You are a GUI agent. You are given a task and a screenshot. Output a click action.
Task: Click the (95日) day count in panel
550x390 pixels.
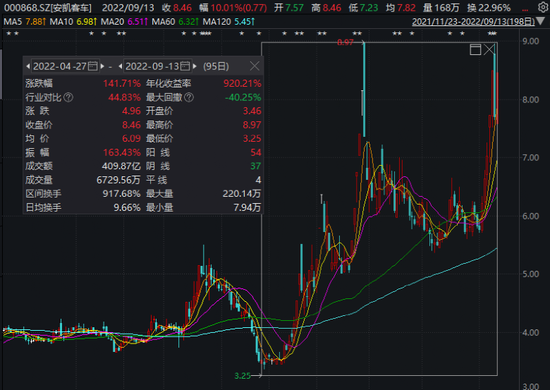point(216,66)
